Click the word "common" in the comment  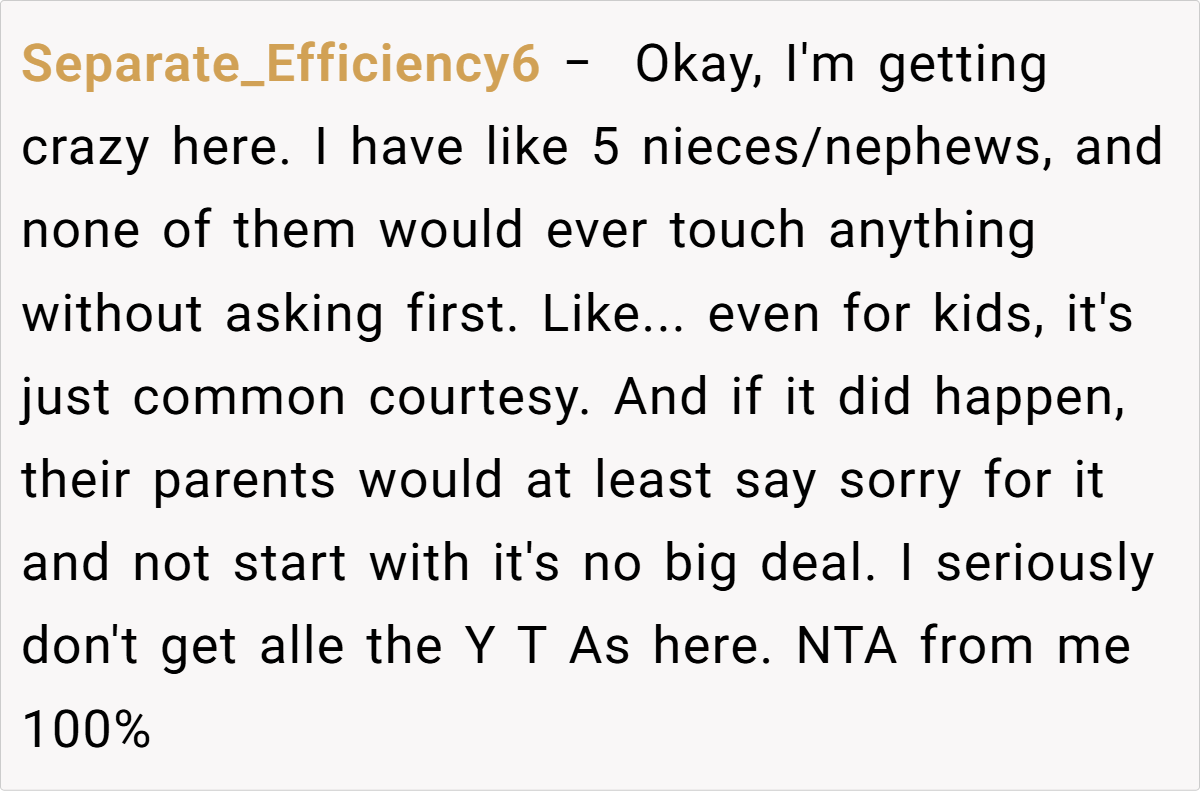click(241, 398)
